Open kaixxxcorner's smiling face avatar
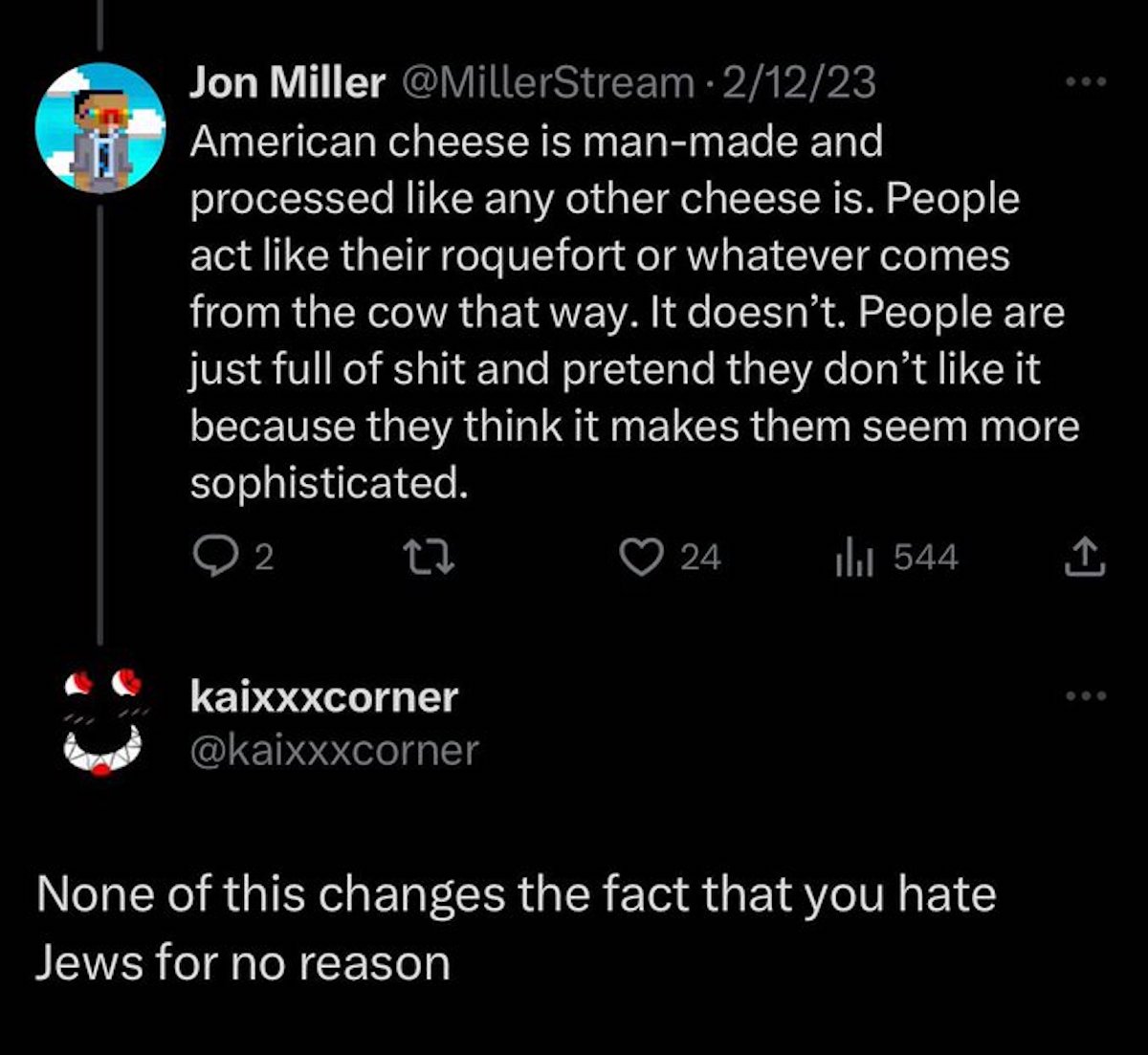 101,724
